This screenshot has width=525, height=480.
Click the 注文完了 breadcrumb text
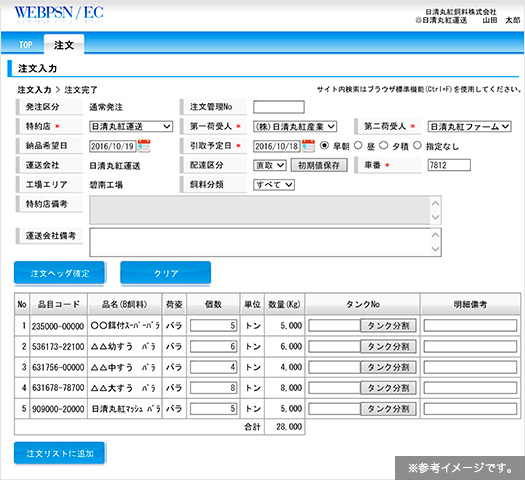click(x=81, y=90)
